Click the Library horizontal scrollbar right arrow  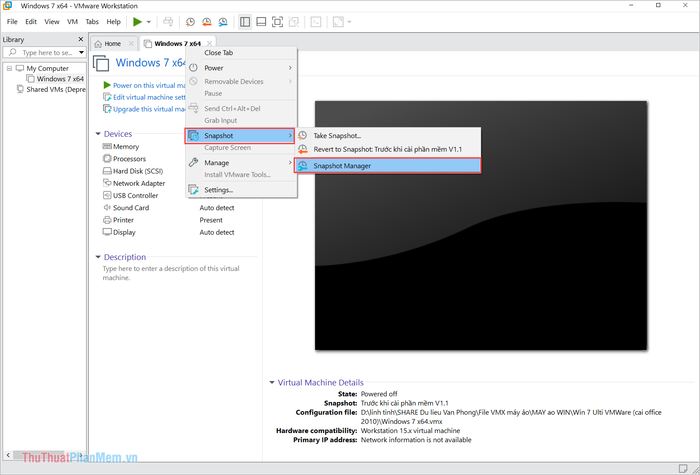(x=82, y=455)
